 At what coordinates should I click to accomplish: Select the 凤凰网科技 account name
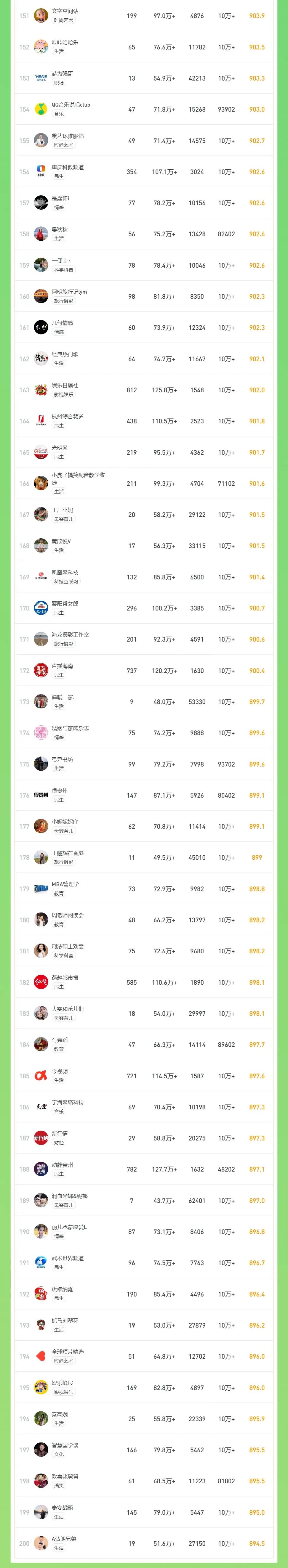click(65, 573)
